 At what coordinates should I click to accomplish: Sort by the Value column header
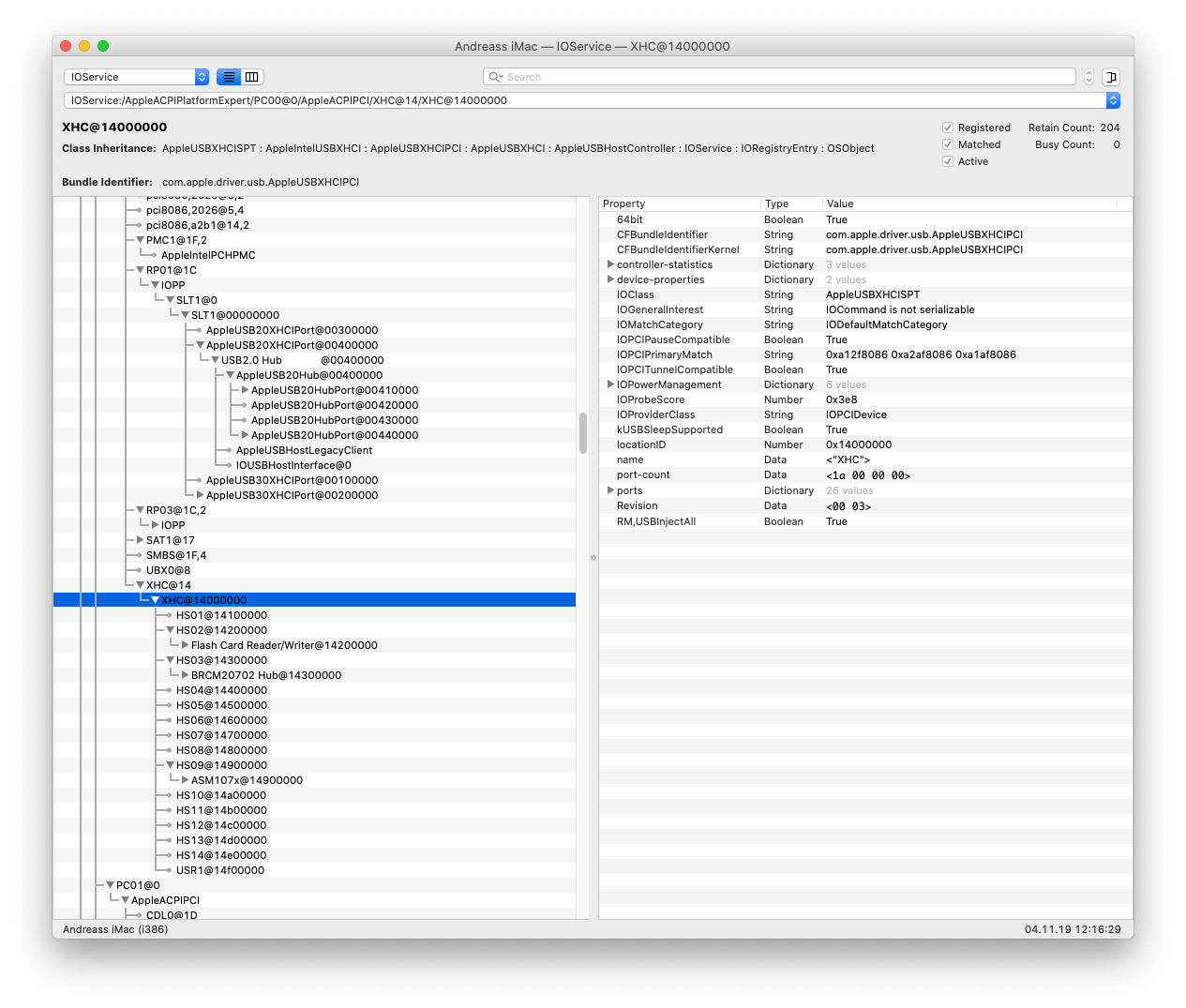969,203
